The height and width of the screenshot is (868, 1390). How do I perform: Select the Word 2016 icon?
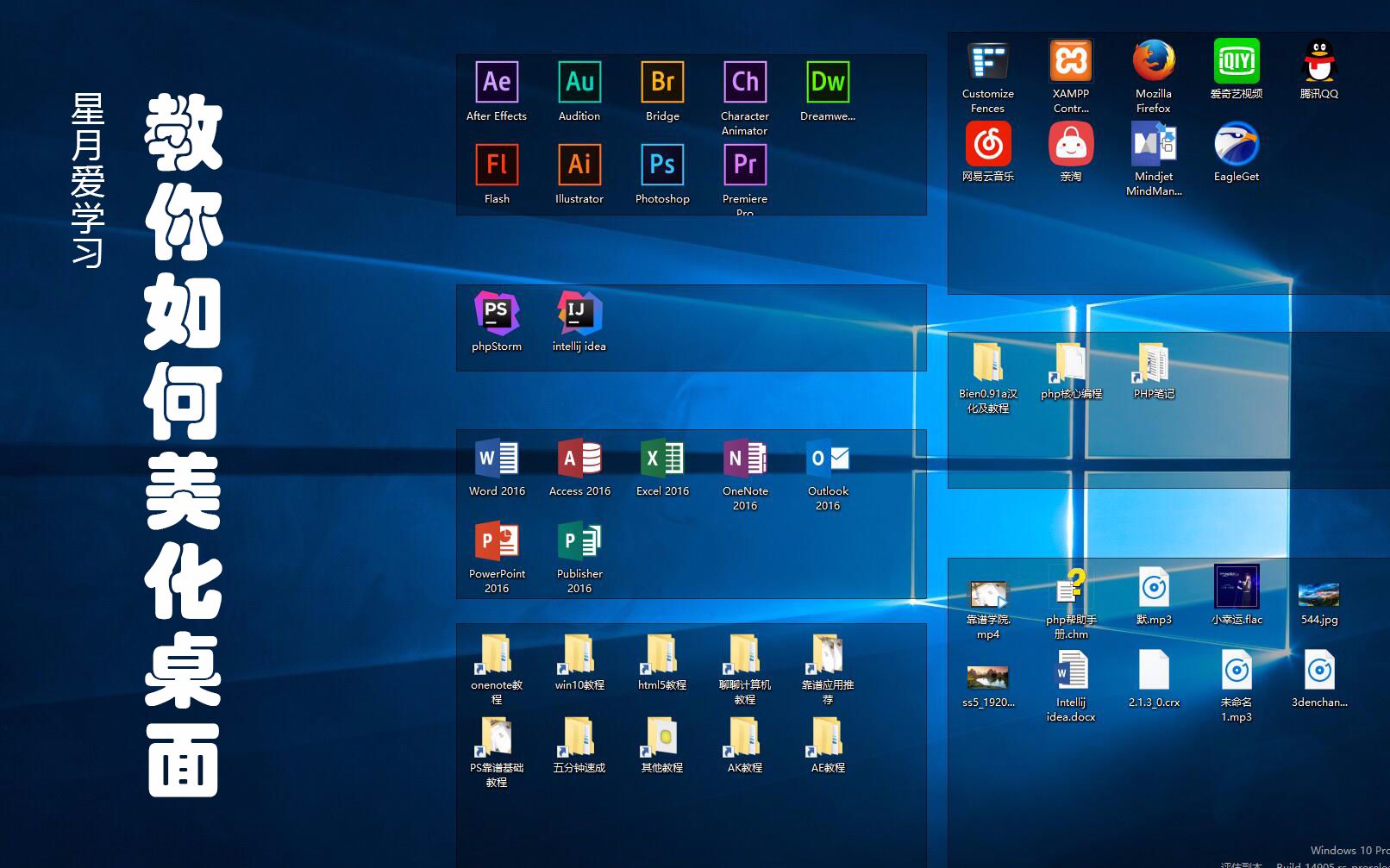point(497,458)
